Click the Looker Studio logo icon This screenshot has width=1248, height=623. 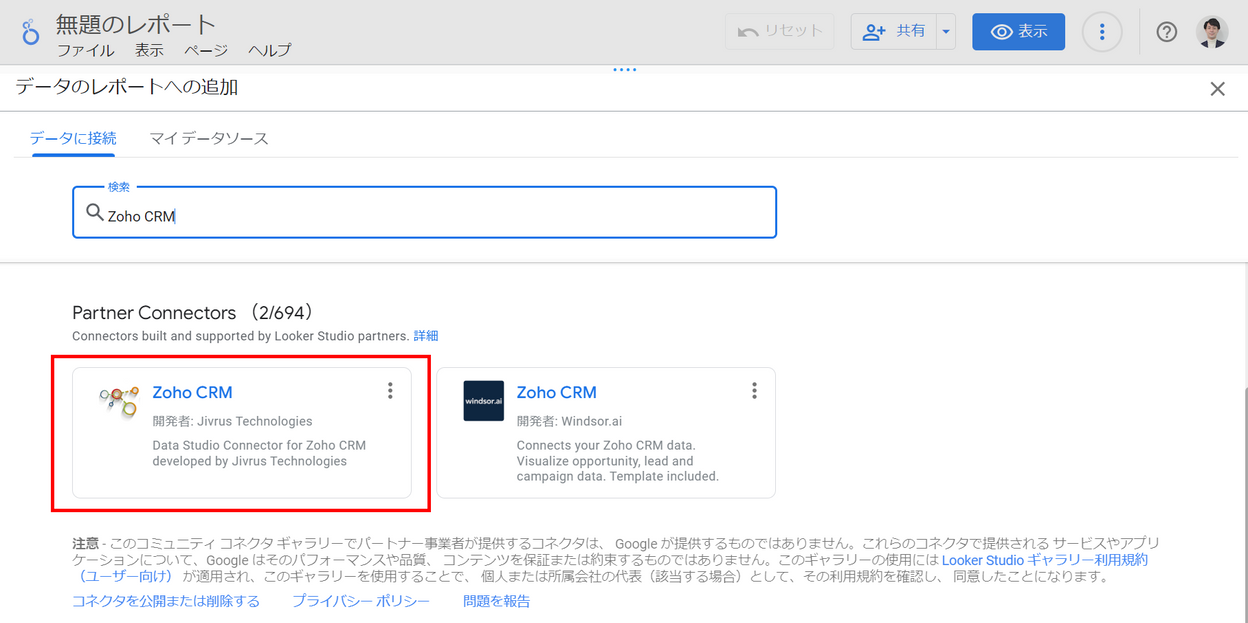[30, 32]
